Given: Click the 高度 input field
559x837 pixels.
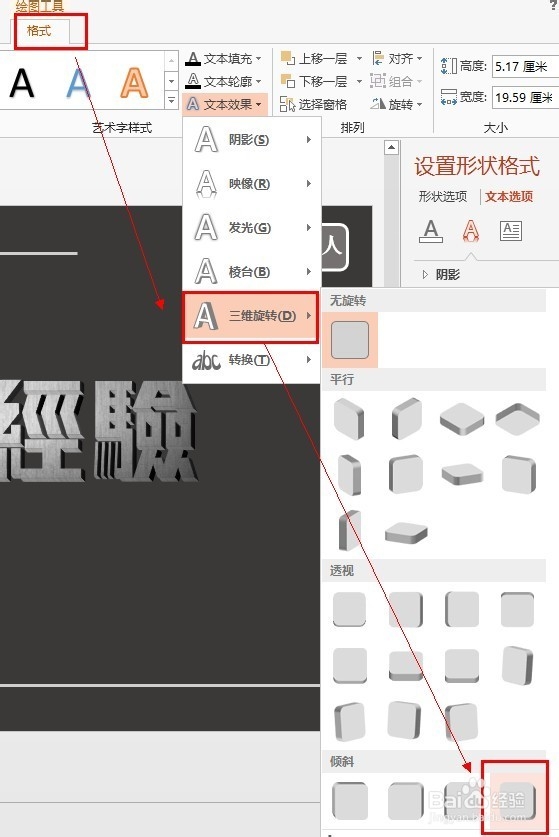Looking at the screenshot, I should click(525, 67).
